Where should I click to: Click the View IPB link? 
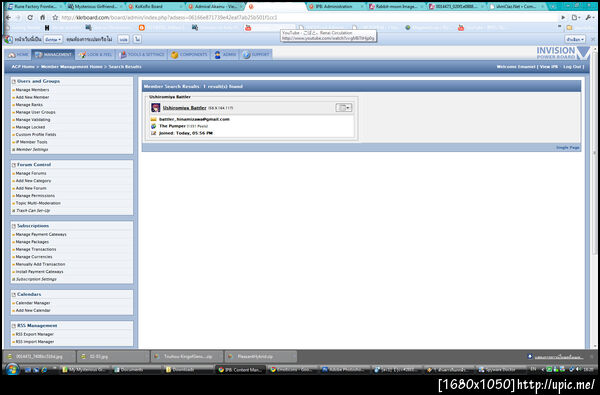(548, 67)
